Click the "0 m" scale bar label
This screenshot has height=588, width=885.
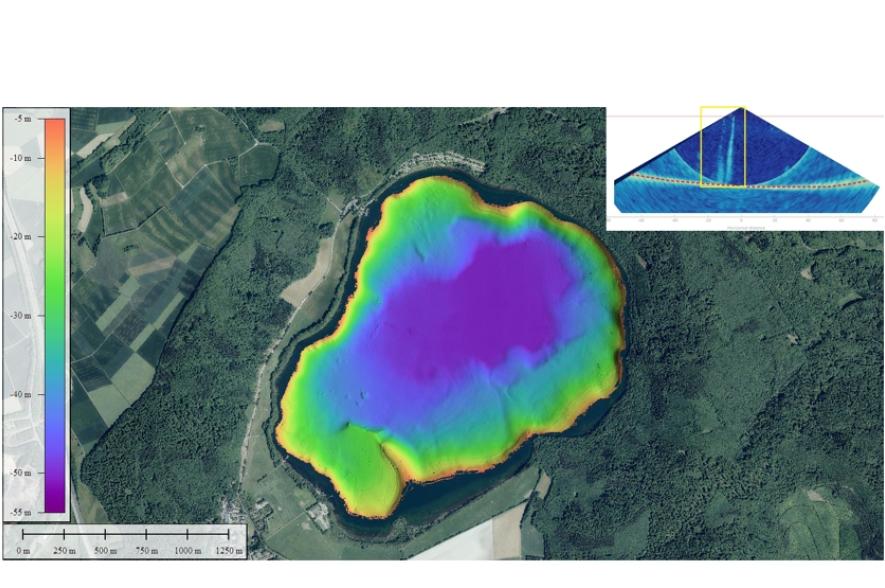[x=23, y=550]
